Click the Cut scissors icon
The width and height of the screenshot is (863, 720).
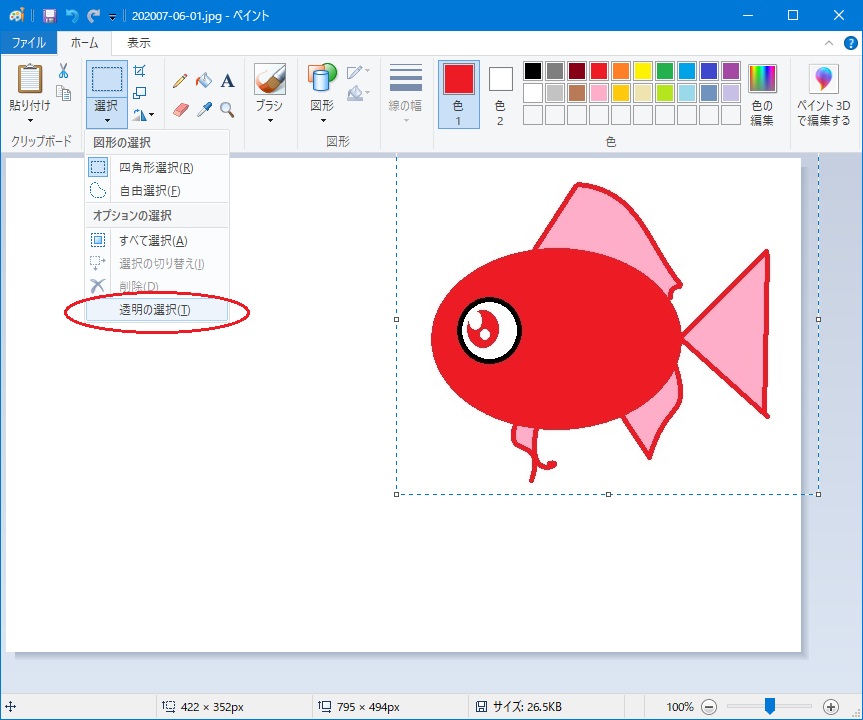point(63,70)
